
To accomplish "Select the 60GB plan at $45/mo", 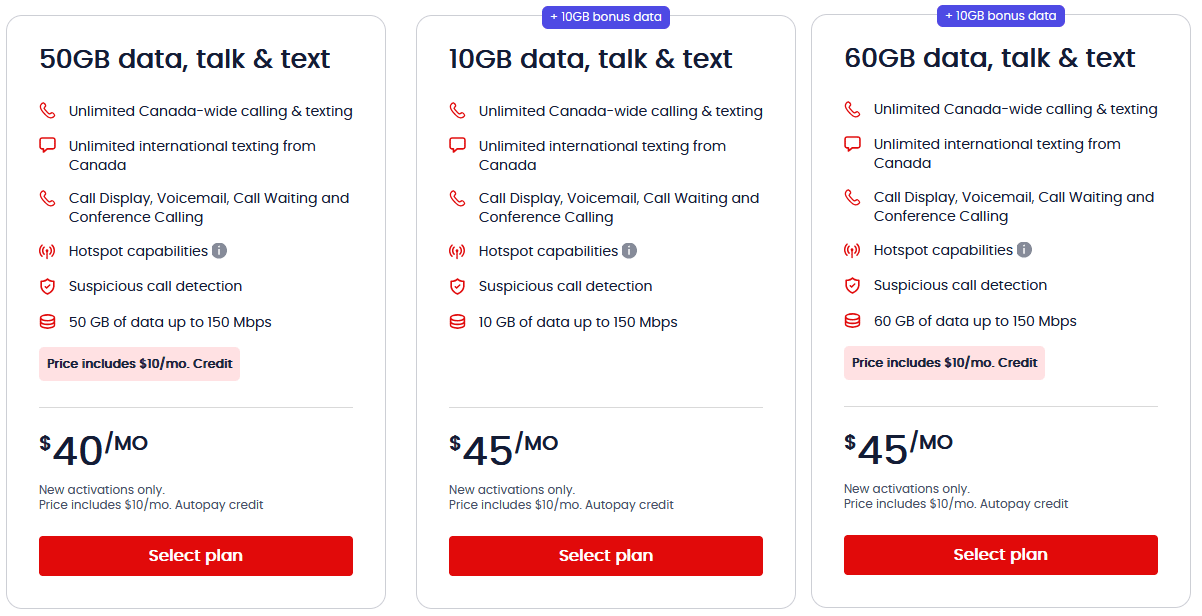I will pyautogui.click(x=1001, y=555).
